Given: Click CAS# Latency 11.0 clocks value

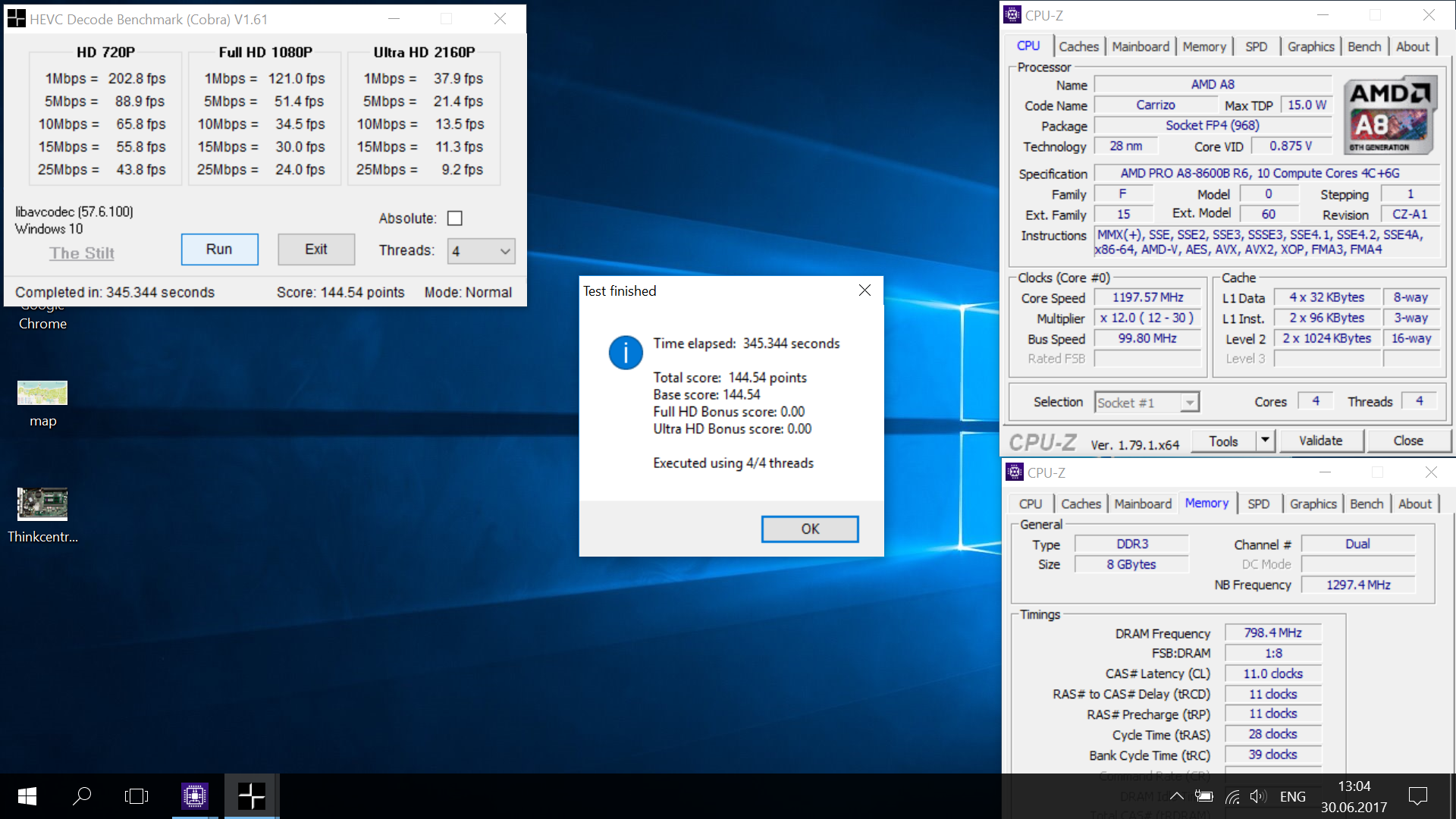Looking at the screenshot, I should [x=1272, y=673].
